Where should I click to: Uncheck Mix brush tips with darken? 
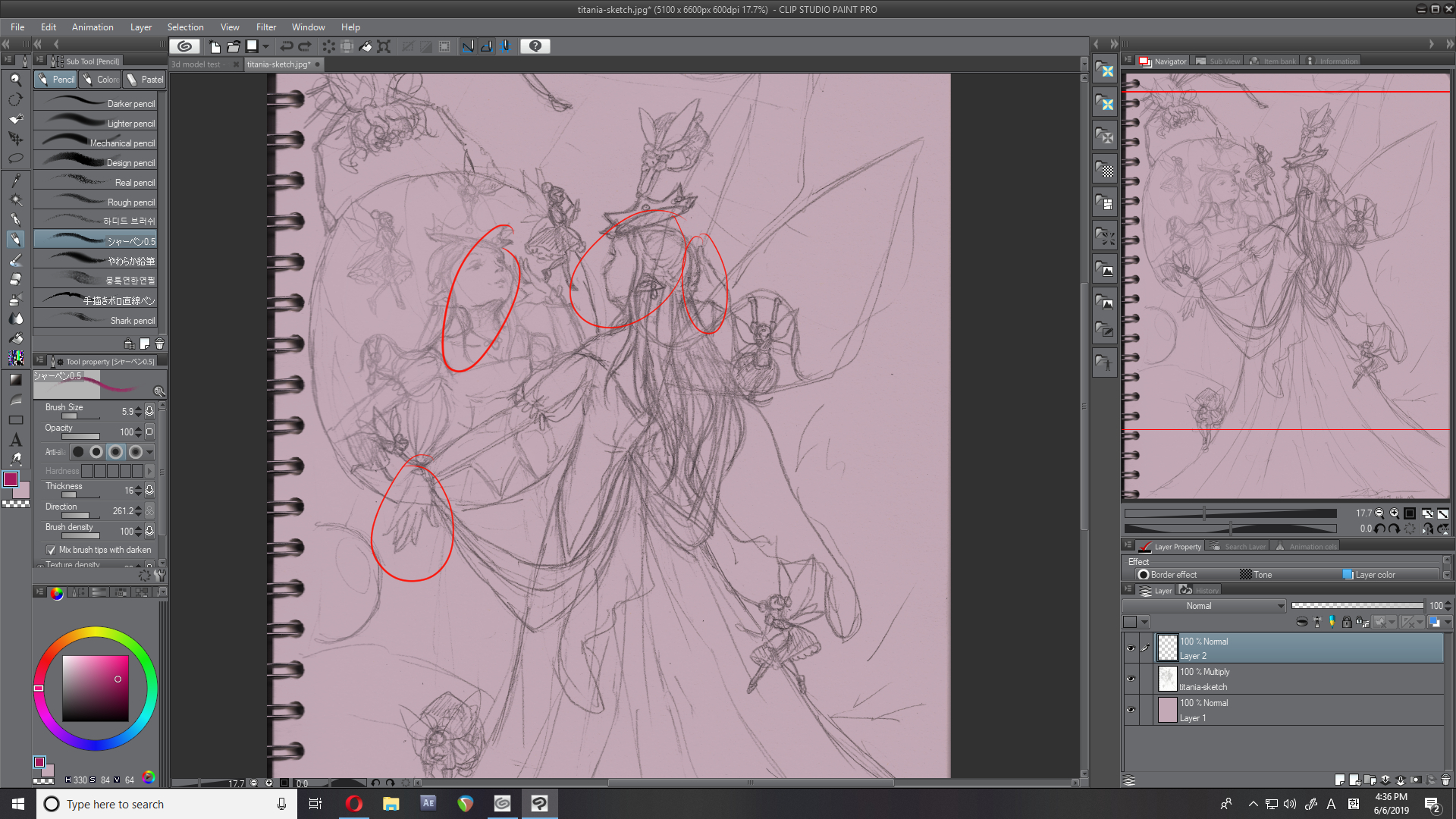click(x=51, y=550)
